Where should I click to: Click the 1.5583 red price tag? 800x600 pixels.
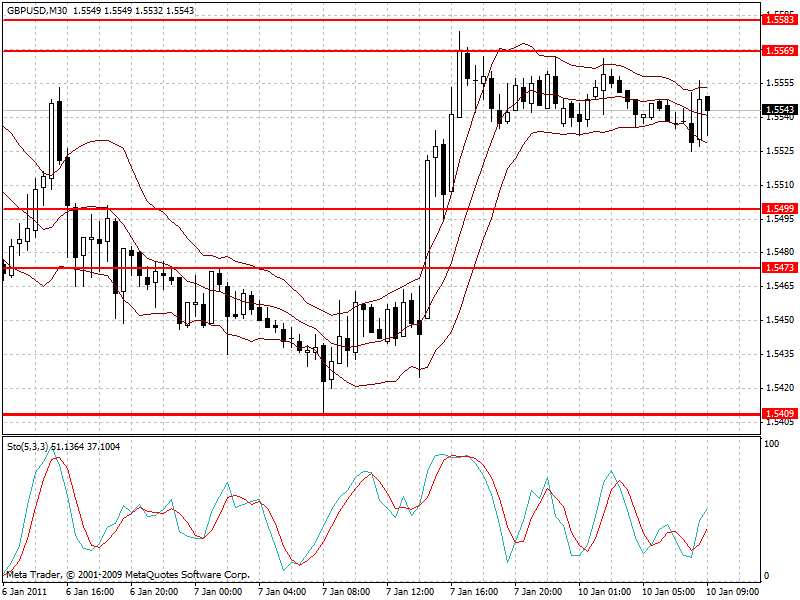[x=779, y=20]
